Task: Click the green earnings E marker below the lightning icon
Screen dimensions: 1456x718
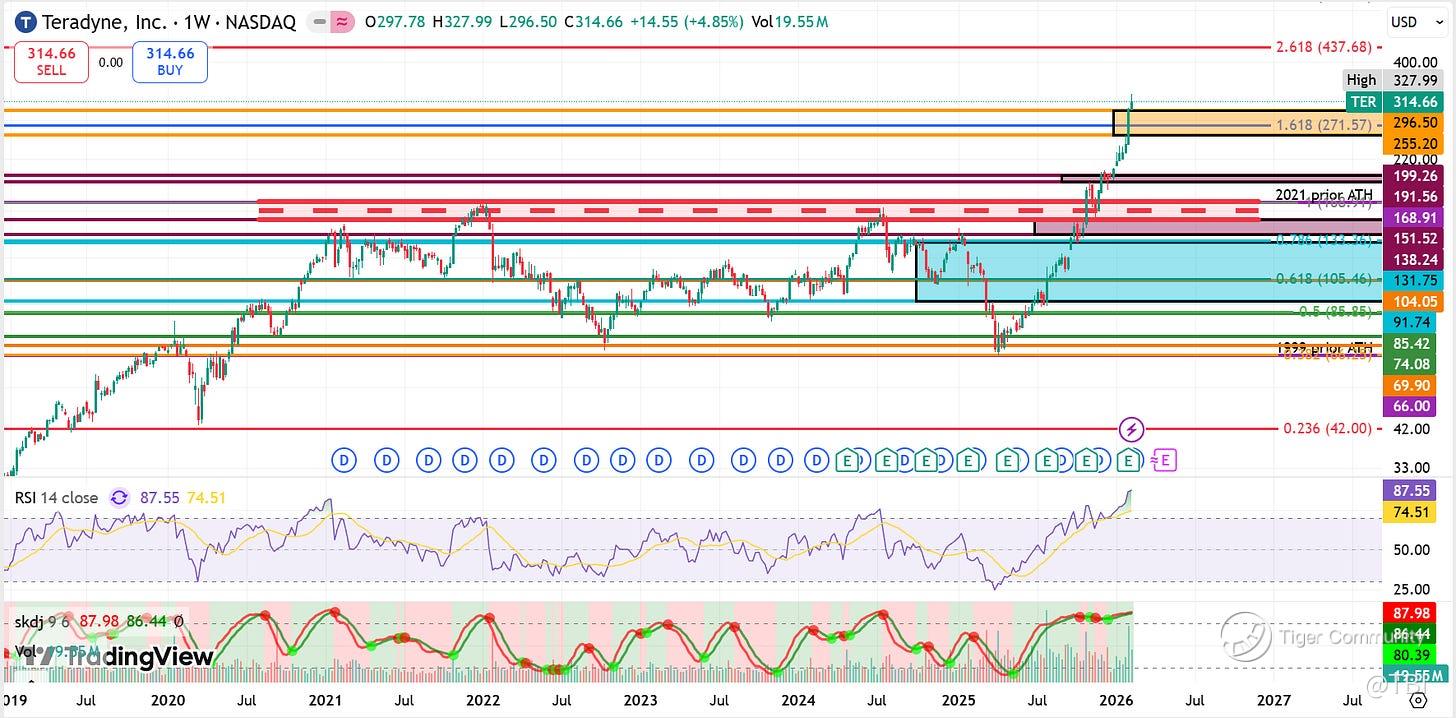Action: click(x=1128, y=460)
